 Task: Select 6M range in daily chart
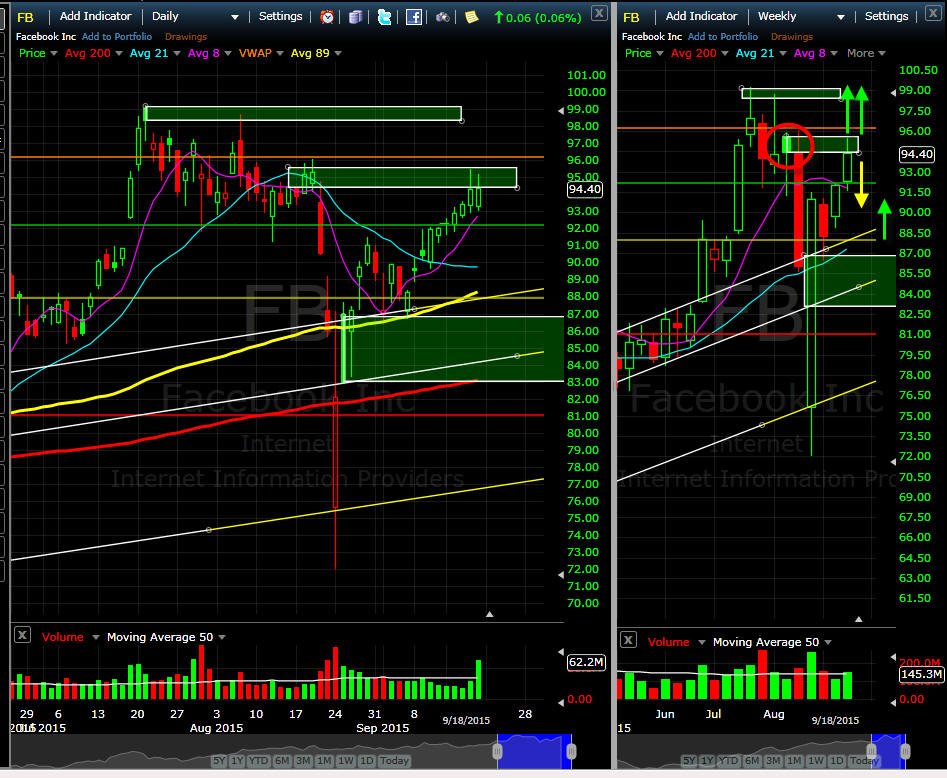point(281,760)
